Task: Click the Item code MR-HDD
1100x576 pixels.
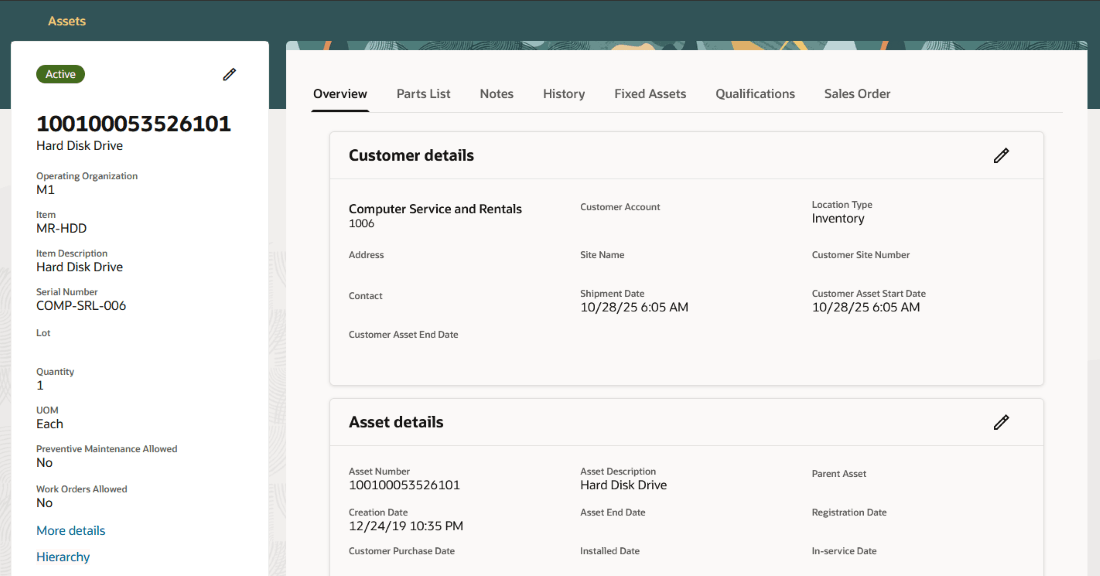Action: [x=63, y=227]
